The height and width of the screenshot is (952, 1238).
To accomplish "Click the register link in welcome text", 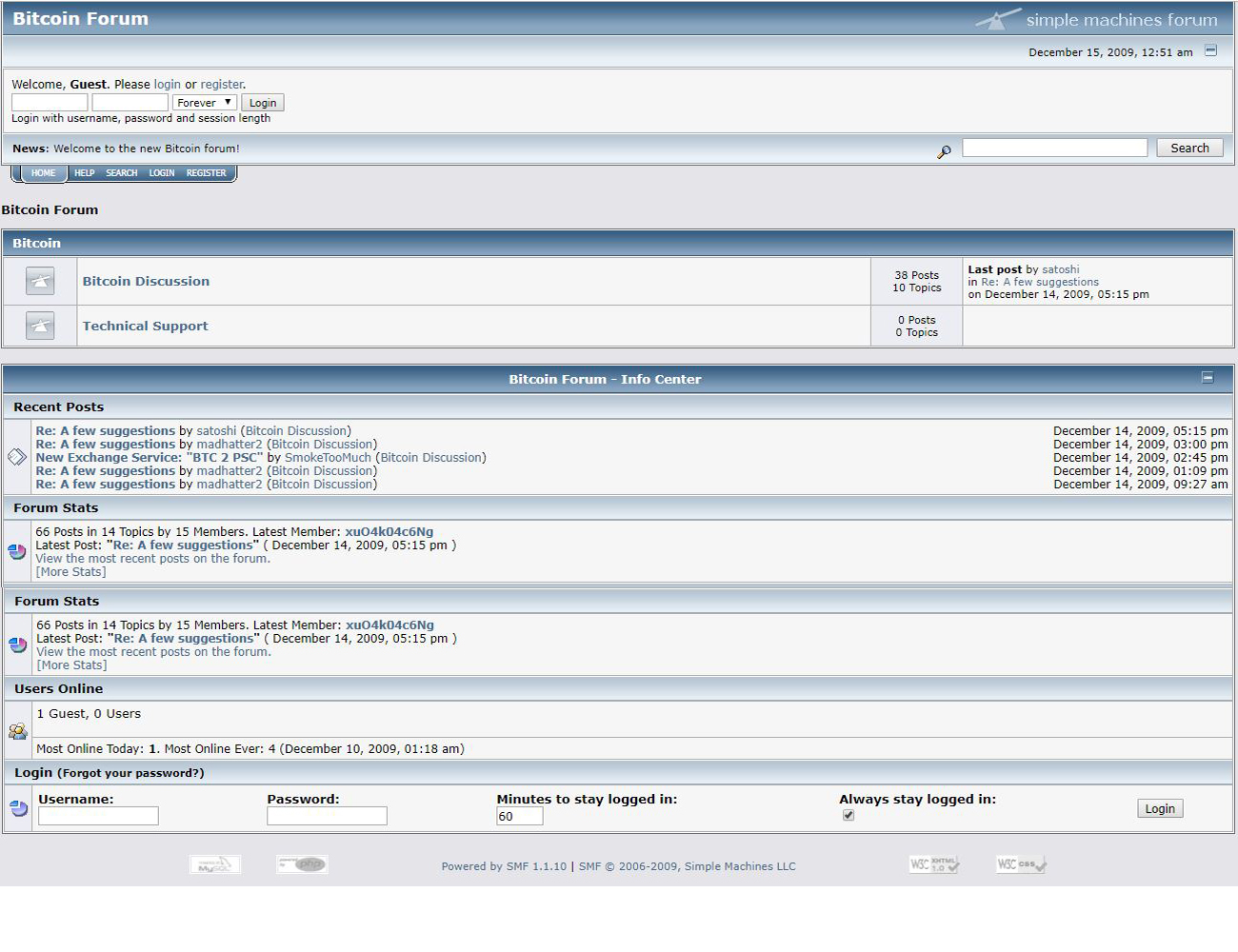I will (x=221, y=85).
